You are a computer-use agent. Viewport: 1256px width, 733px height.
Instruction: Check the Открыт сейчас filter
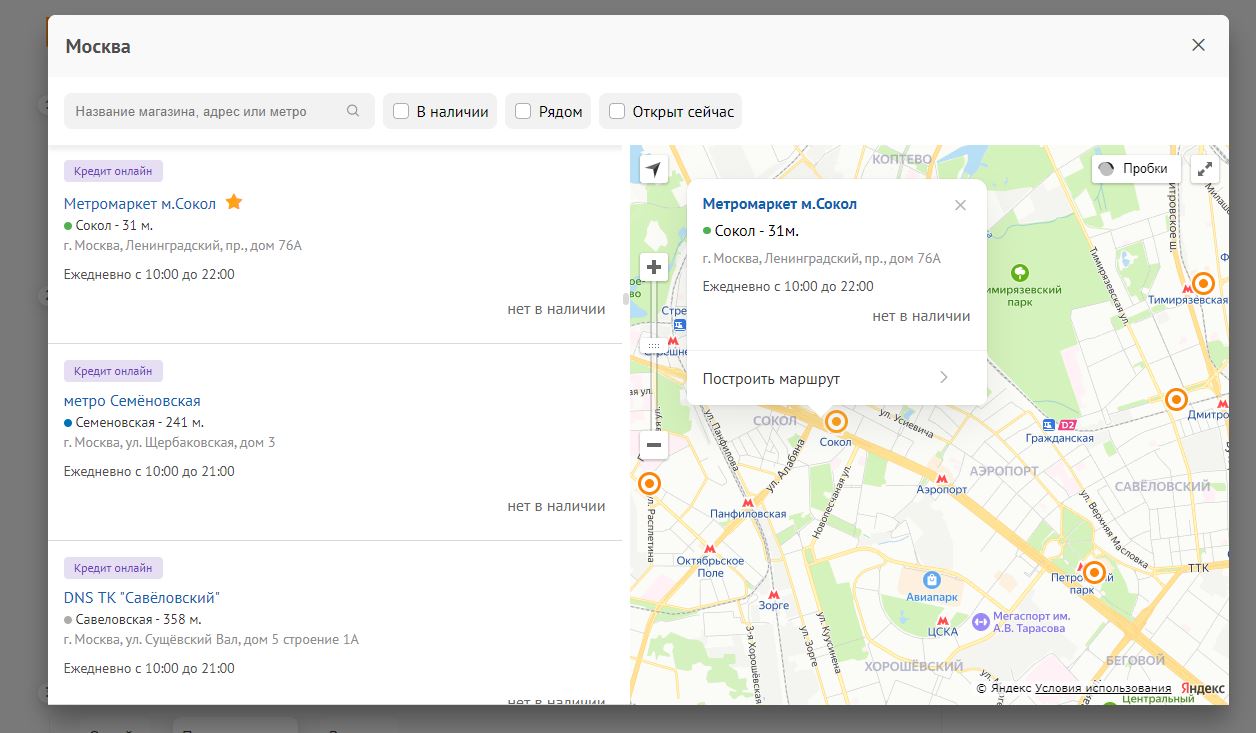tap(617, 111)
